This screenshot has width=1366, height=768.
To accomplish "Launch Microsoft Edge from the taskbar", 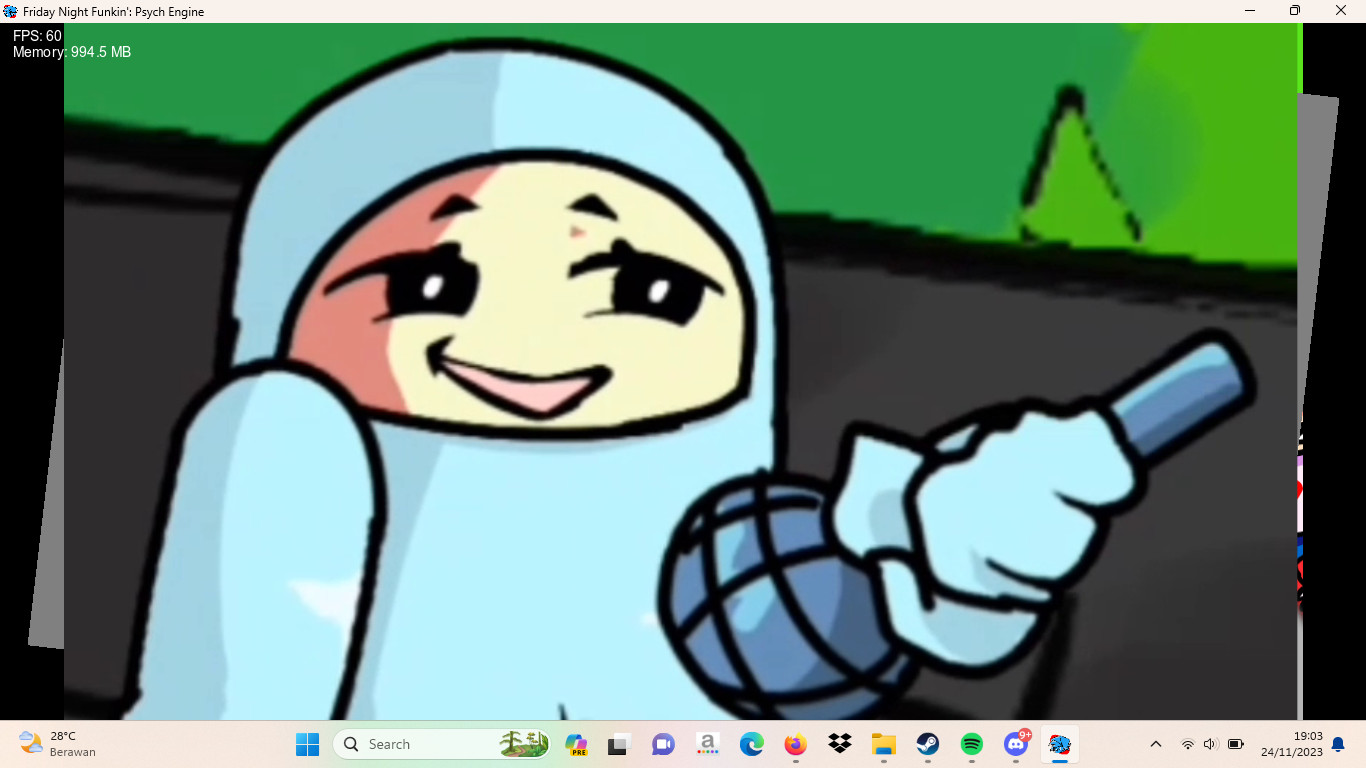I will pyautogui.click(x=751, y=744).
